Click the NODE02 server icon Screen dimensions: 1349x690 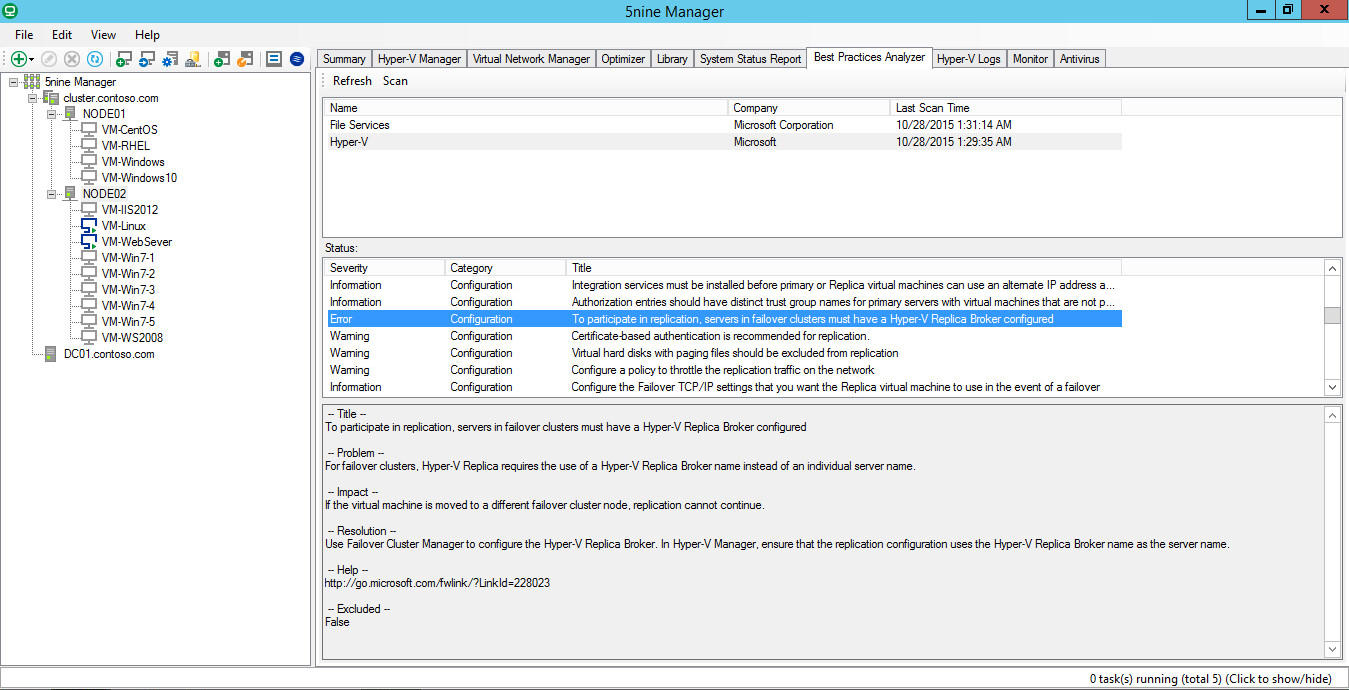pyautogui.click(x=71, y=194)
